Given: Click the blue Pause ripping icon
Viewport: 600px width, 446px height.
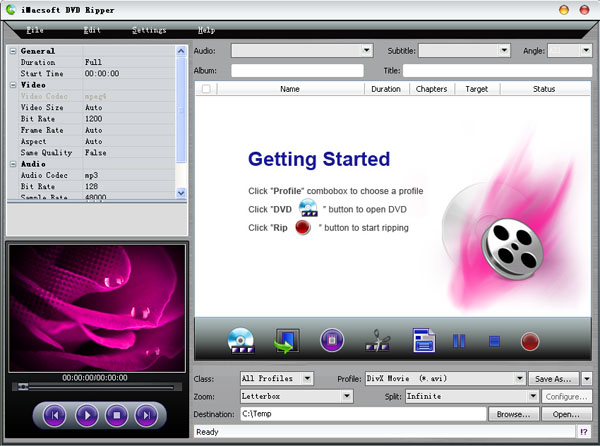Looking at the screenshot, I should click(459, 341).
